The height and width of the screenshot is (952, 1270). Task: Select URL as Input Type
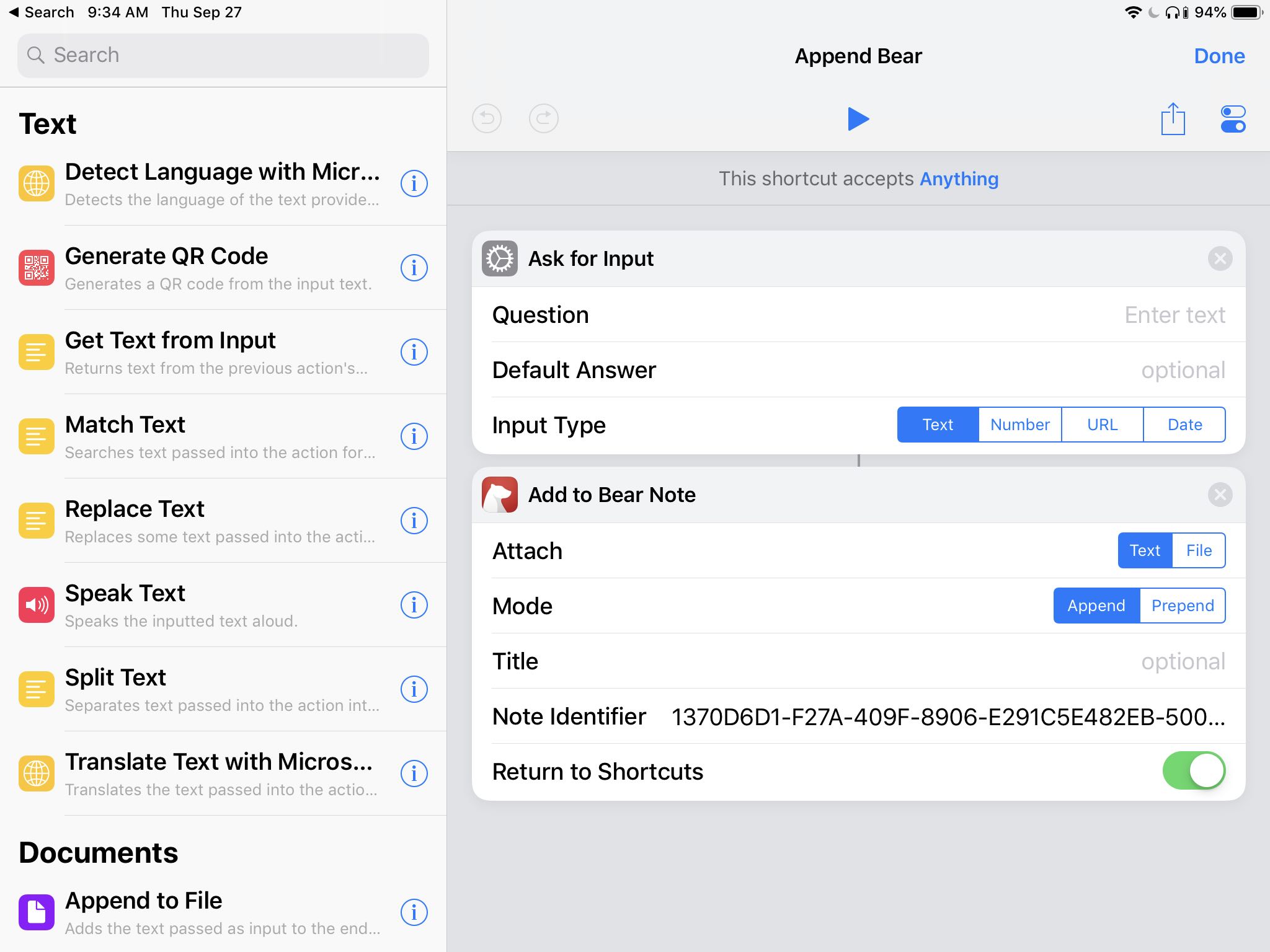pos(1102,425)
